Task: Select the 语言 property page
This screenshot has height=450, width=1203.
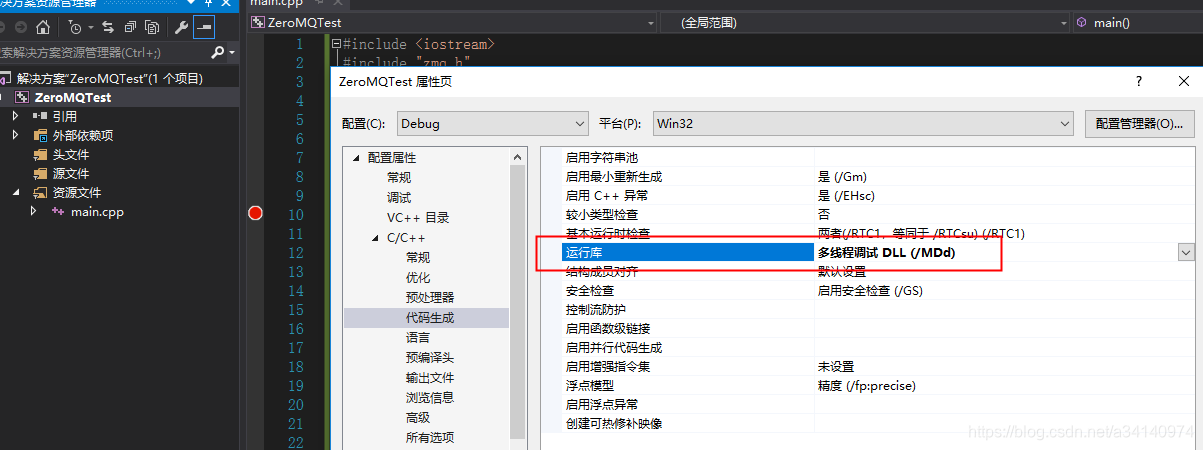Action: pyautogui.click(x=418, y=337)
